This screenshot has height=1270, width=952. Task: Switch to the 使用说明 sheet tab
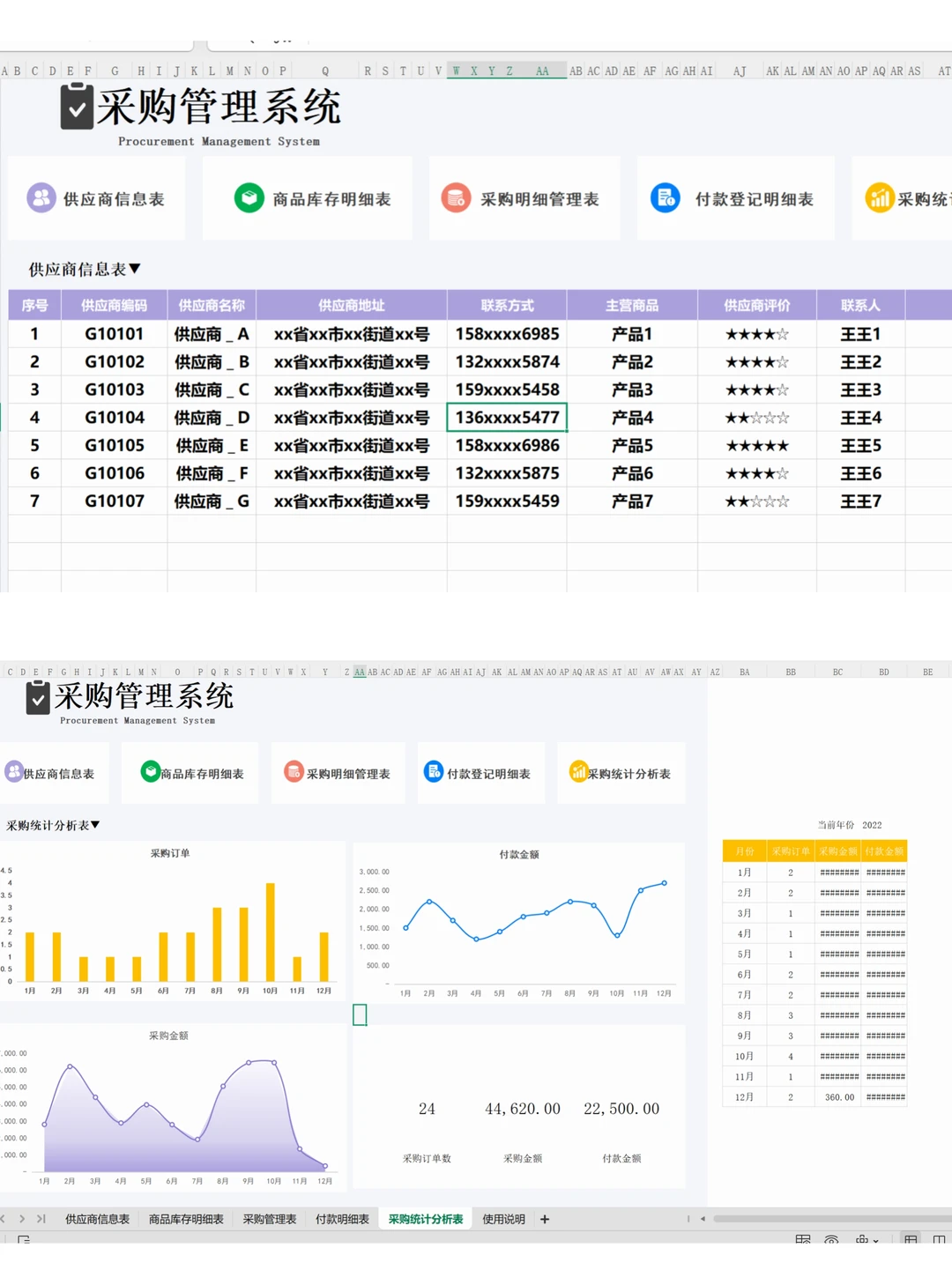[503, 1219]
